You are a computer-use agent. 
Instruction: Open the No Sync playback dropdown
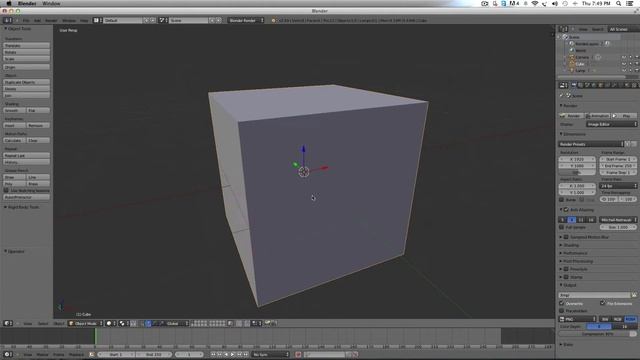(x=270, y=354)
